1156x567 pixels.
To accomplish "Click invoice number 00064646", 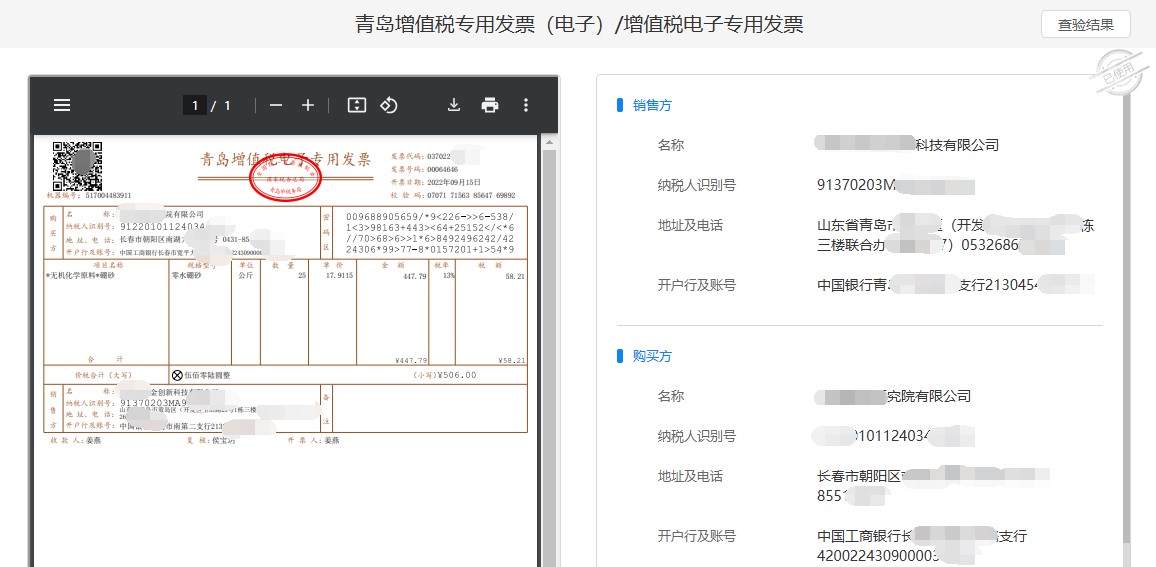I will tap(442, 170).
